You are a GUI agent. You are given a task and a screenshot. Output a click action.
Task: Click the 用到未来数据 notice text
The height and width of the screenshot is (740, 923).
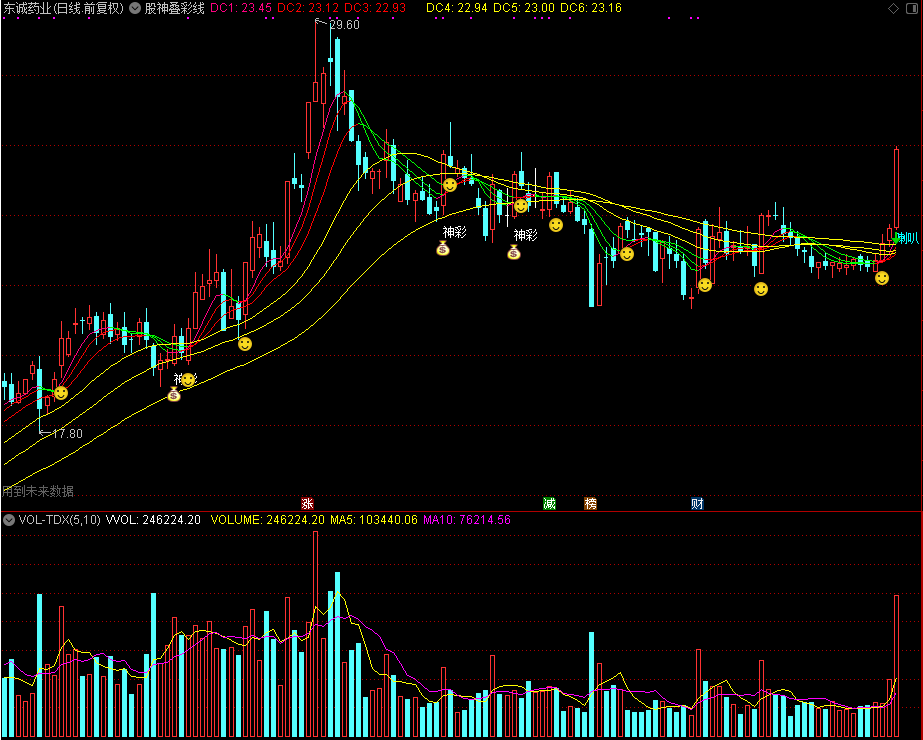(x=38, y=491)
